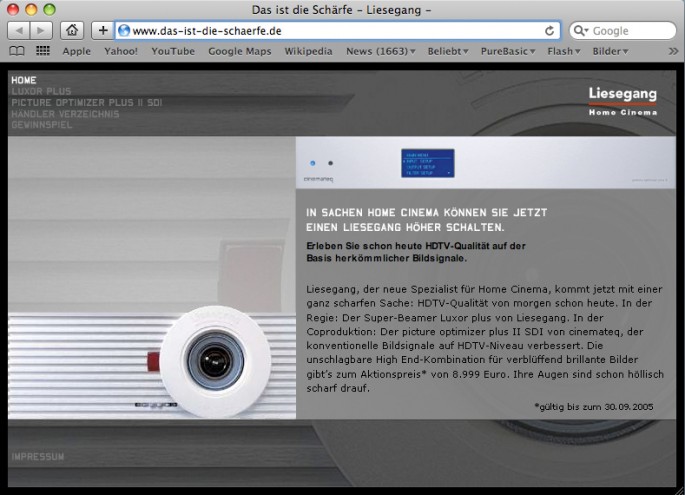
Task: Expand the Flash bookmark folder
Action: pyautogui.click(x=564, y=51)
